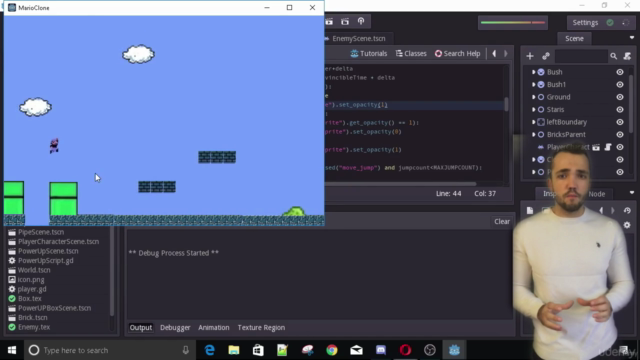Go back in script history with the left arrow
Screen dimensions: 640x360
(x=494, y=53)
